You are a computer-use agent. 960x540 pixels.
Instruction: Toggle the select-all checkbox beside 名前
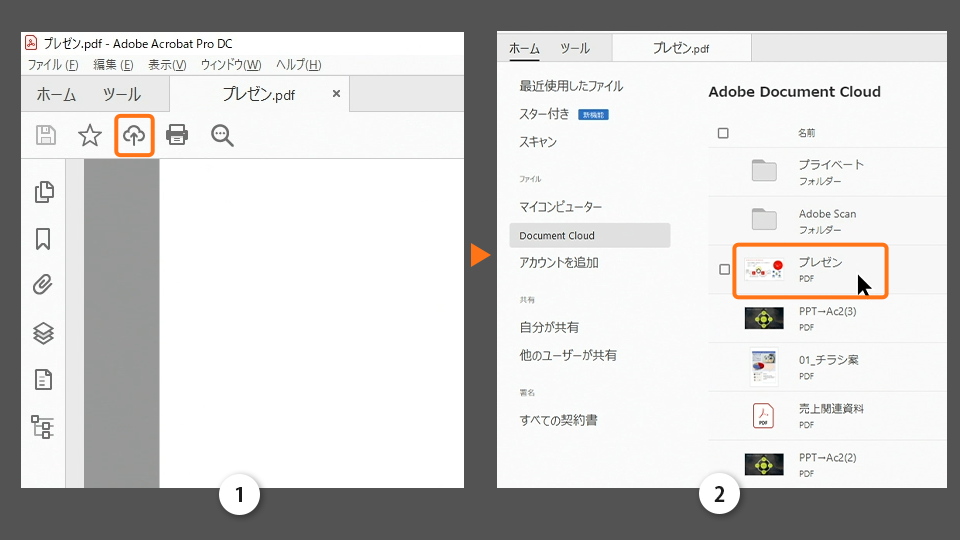[x=723, y=133]
